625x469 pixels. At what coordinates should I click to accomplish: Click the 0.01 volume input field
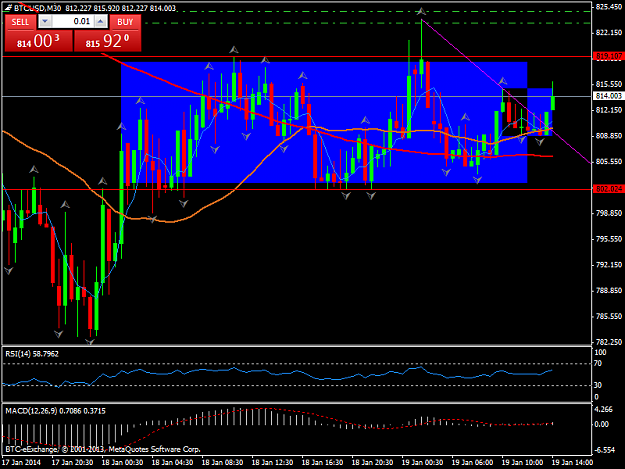click(73, 22)
